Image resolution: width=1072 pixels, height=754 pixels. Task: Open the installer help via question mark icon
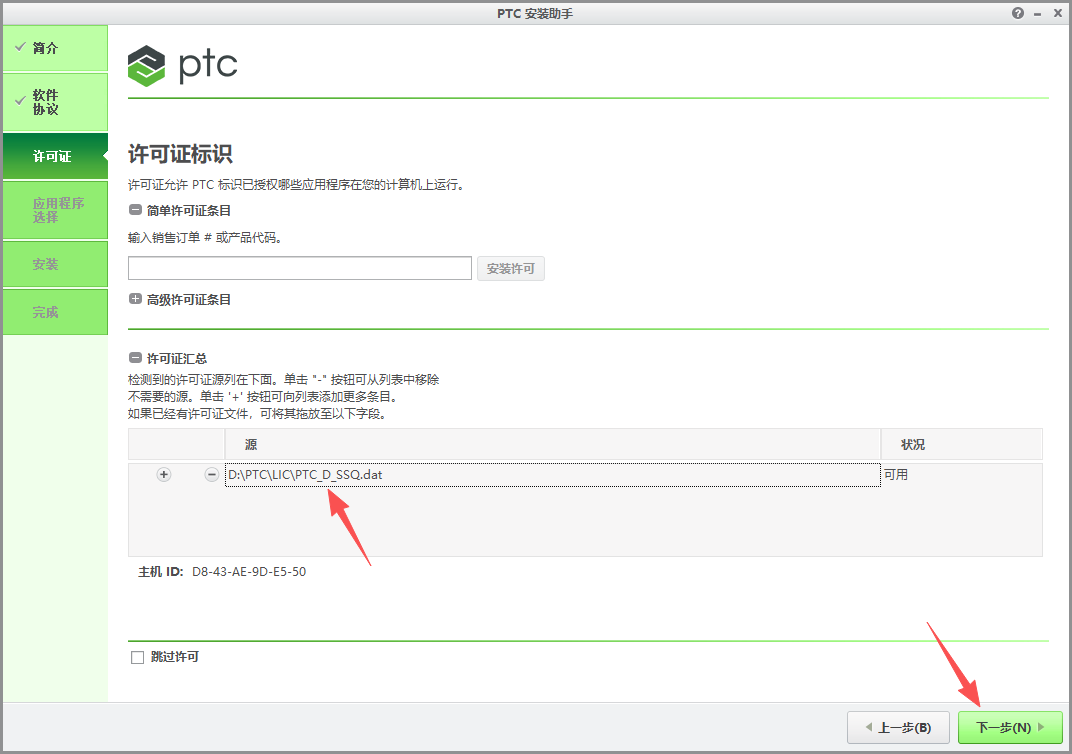click(1017, 13)
